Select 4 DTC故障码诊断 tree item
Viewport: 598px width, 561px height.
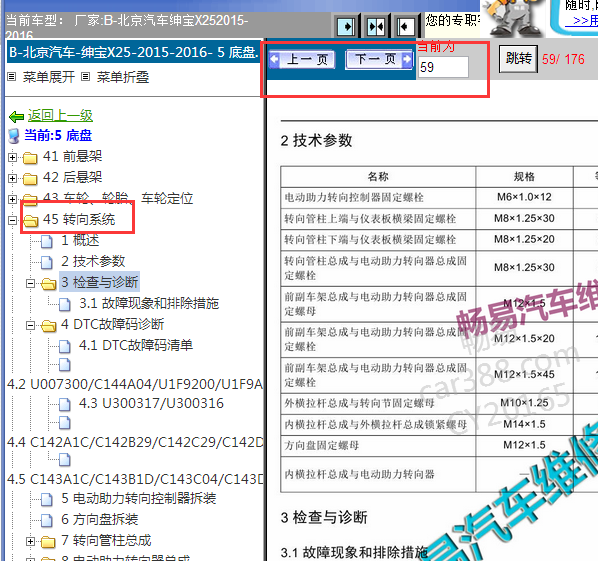113,325
